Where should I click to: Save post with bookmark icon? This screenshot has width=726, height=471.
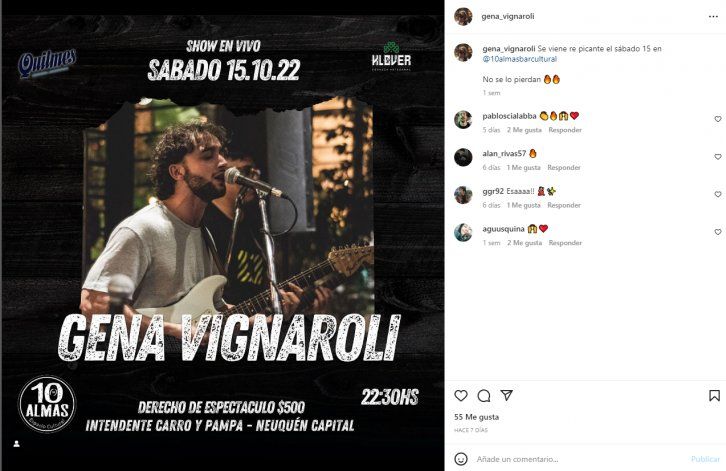click(x=714, y=396)
